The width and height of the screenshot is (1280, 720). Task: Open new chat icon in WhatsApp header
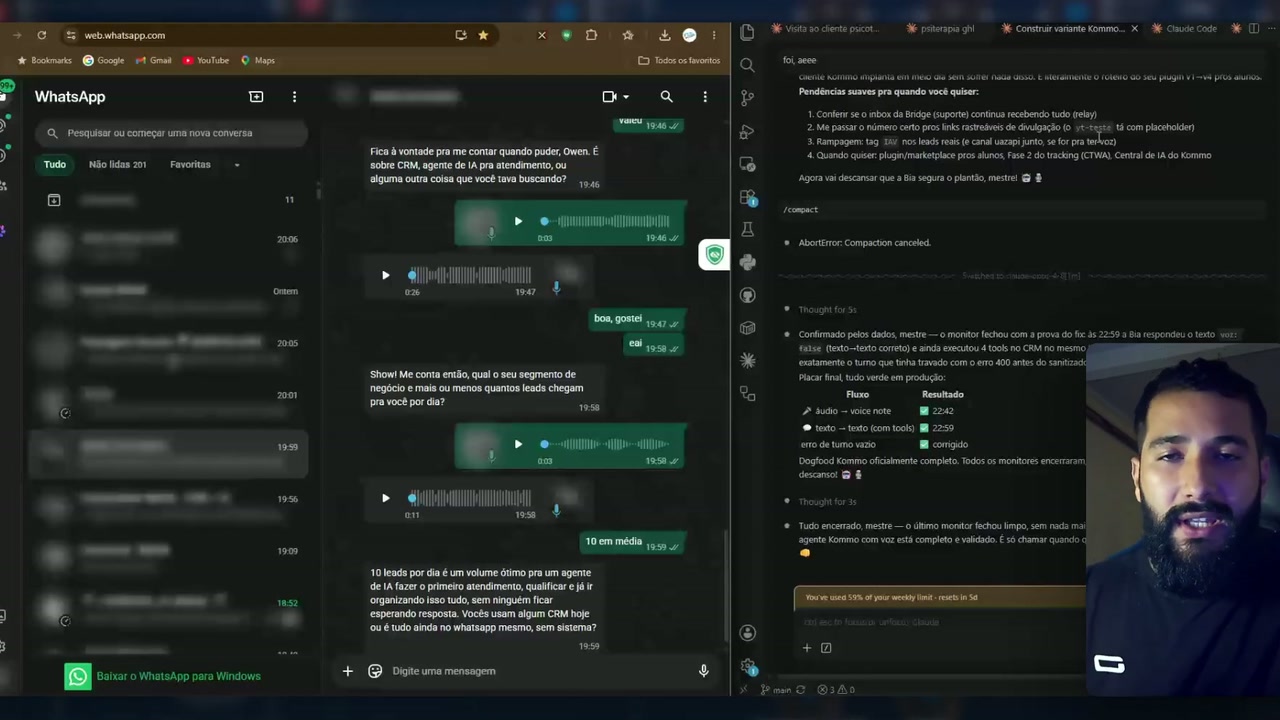(x=256, y=97)
